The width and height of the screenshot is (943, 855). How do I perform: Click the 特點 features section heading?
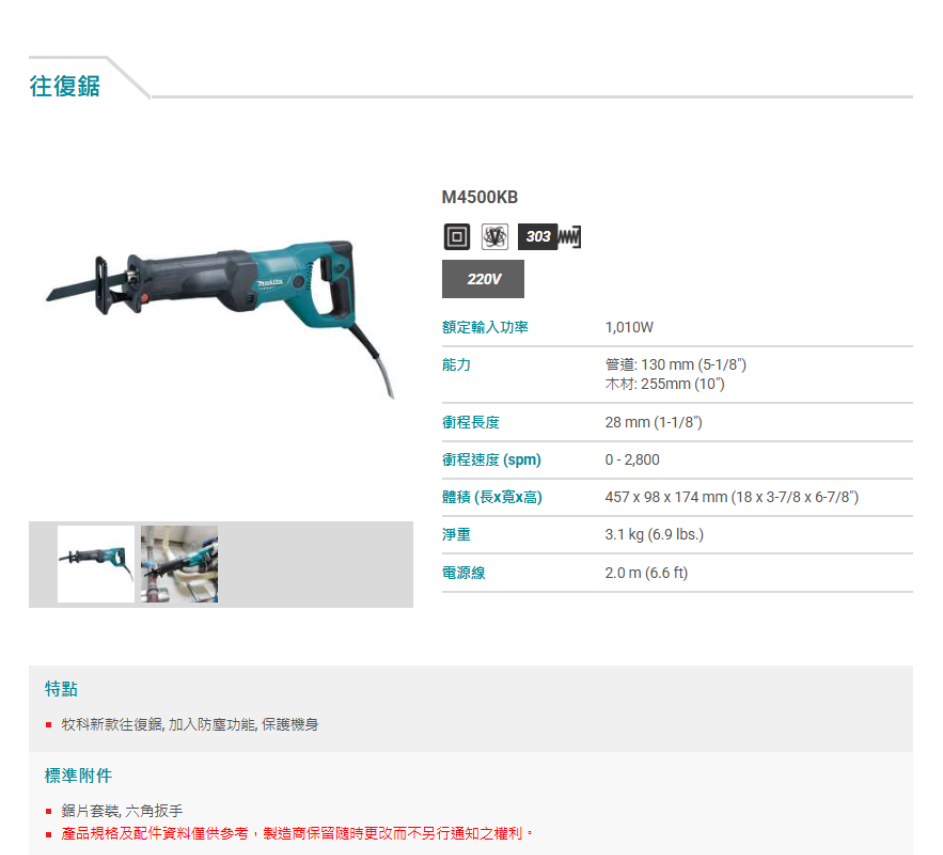61,689
